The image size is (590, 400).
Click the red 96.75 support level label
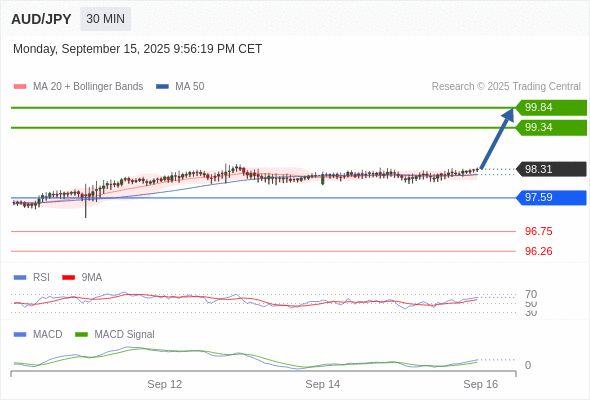[538, 231]
